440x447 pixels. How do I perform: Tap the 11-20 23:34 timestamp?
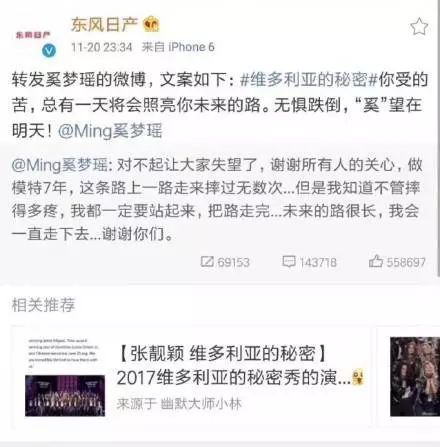click(x=102, y=47)
